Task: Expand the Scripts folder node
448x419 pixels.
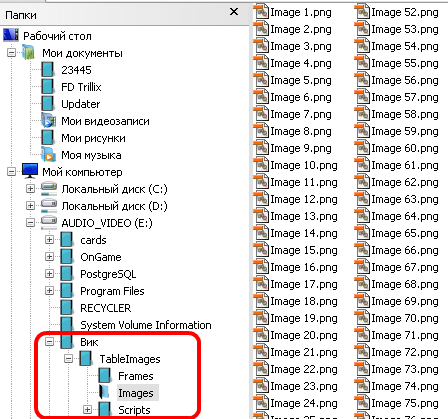Action: pyautogui.click(x=87, y=410)
